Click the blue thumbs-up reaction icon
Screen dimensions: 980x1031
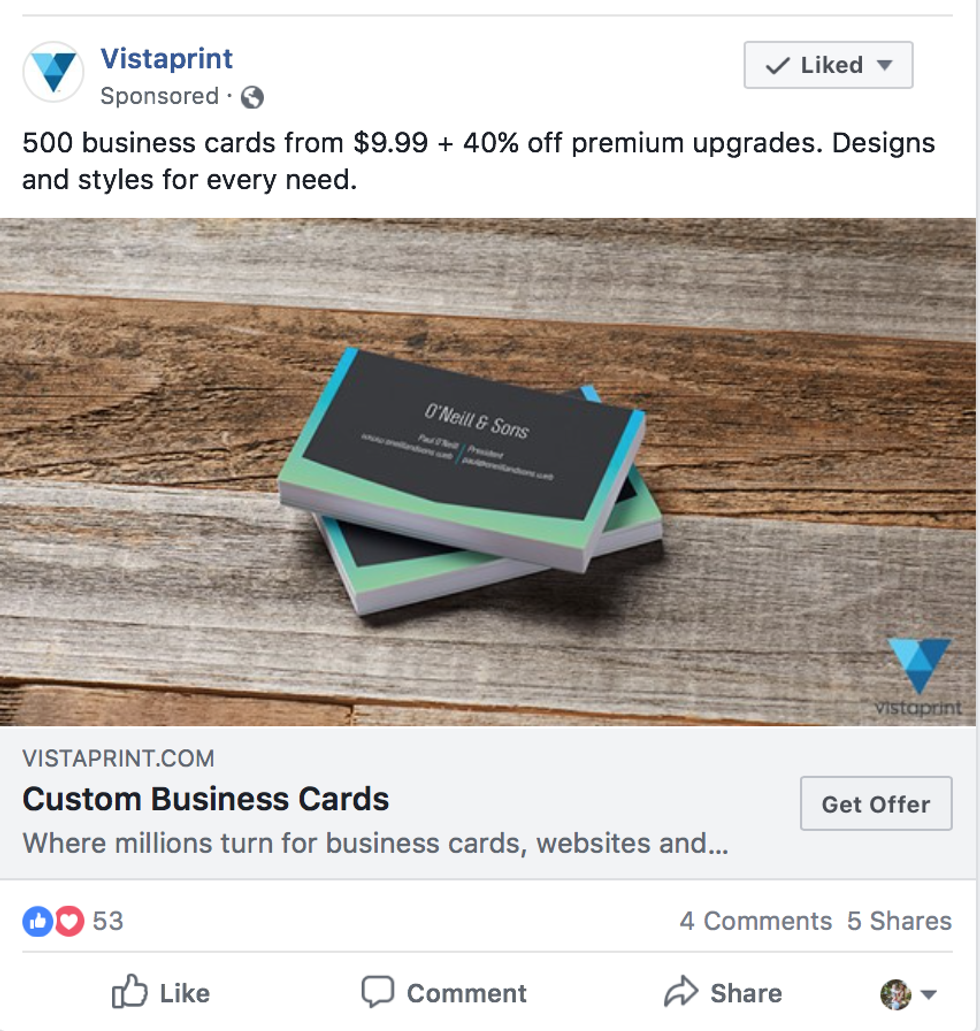click(38, 921)
